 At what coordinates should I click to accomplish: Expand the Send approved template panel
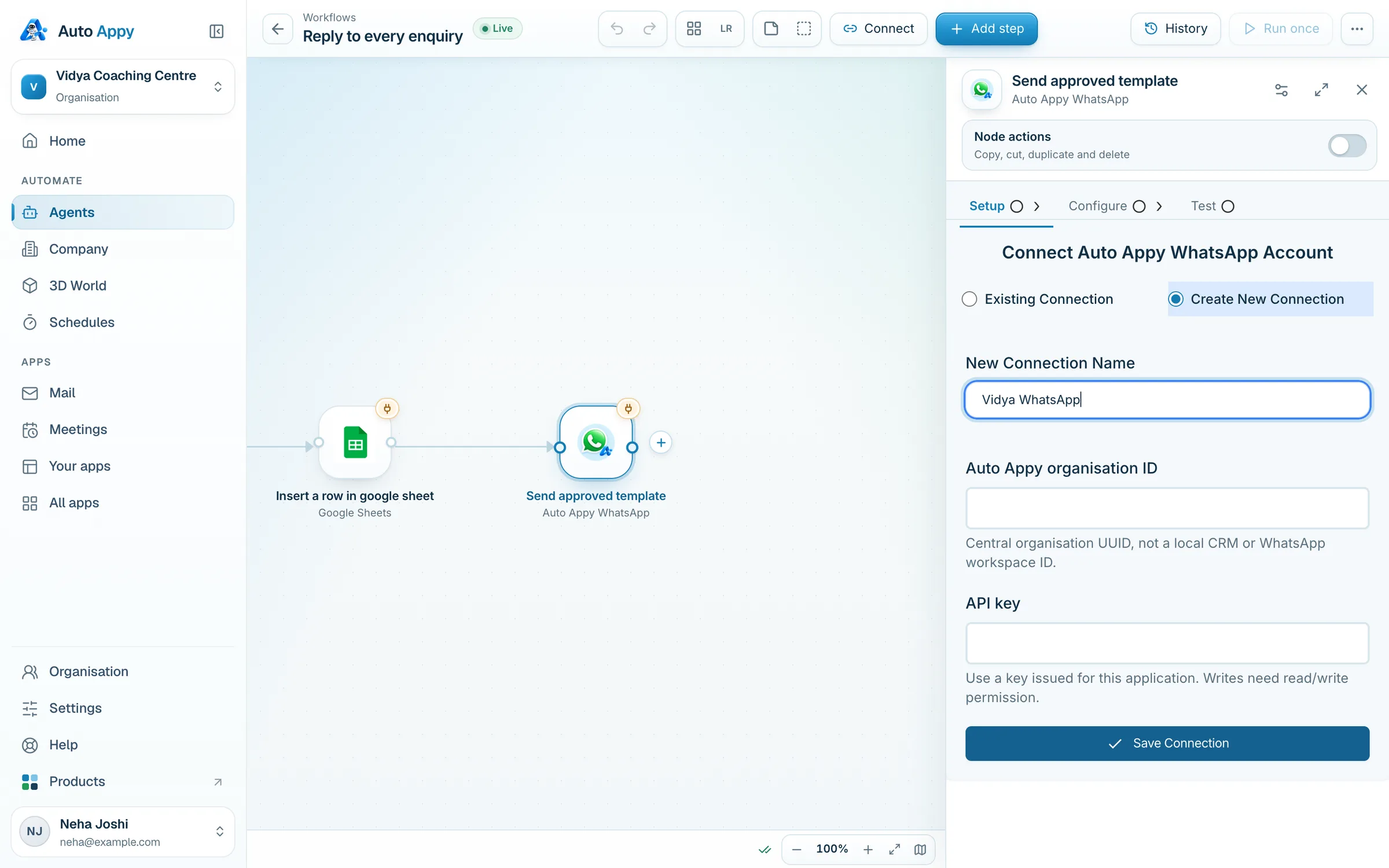tap(1321, 90)
